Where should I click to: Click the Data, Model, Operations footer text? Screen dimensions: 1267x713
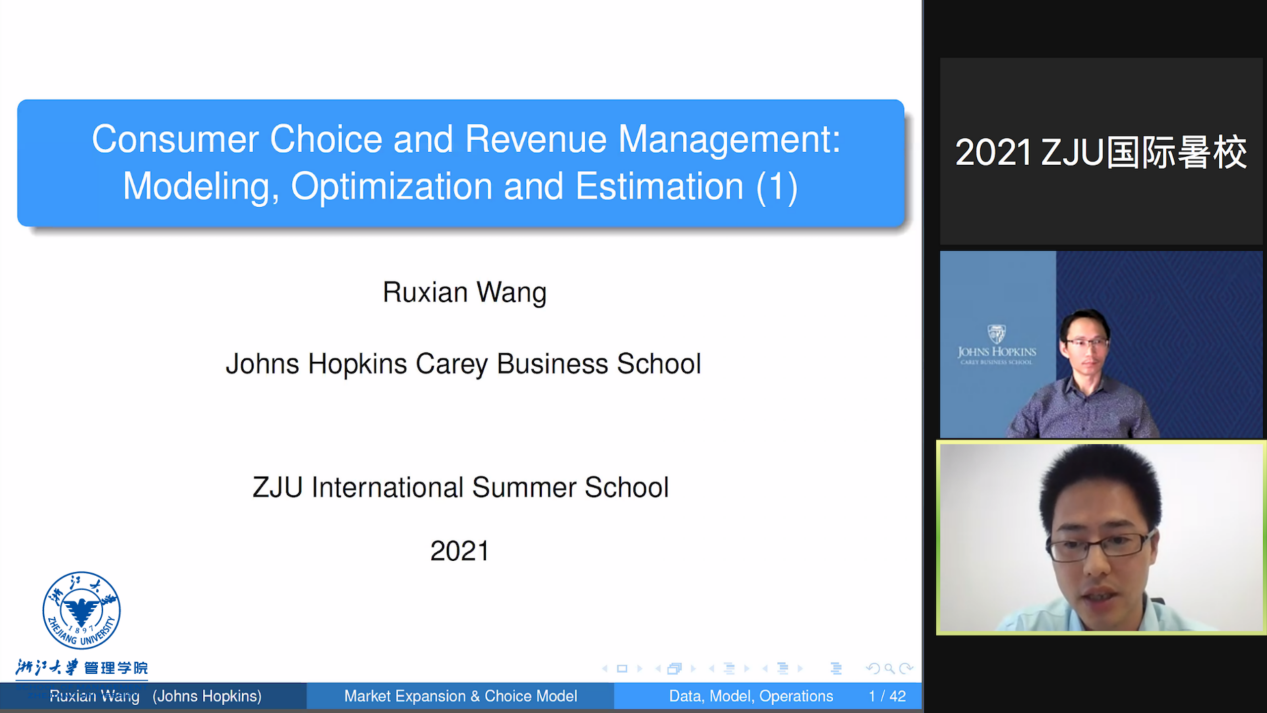coord(750,696)
